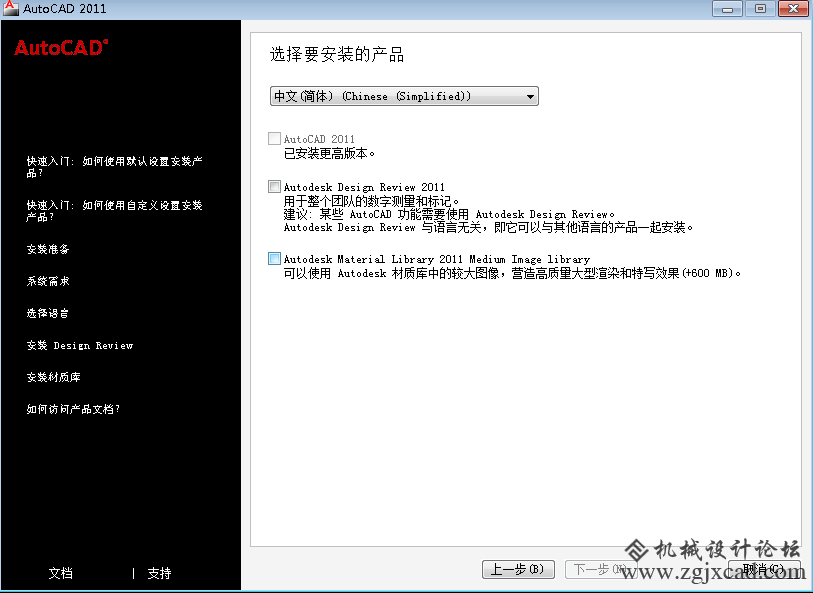Open the 选择语言 help link
Image resolution: width=813 pixels, height=593 pixels.
click(48, 313)
